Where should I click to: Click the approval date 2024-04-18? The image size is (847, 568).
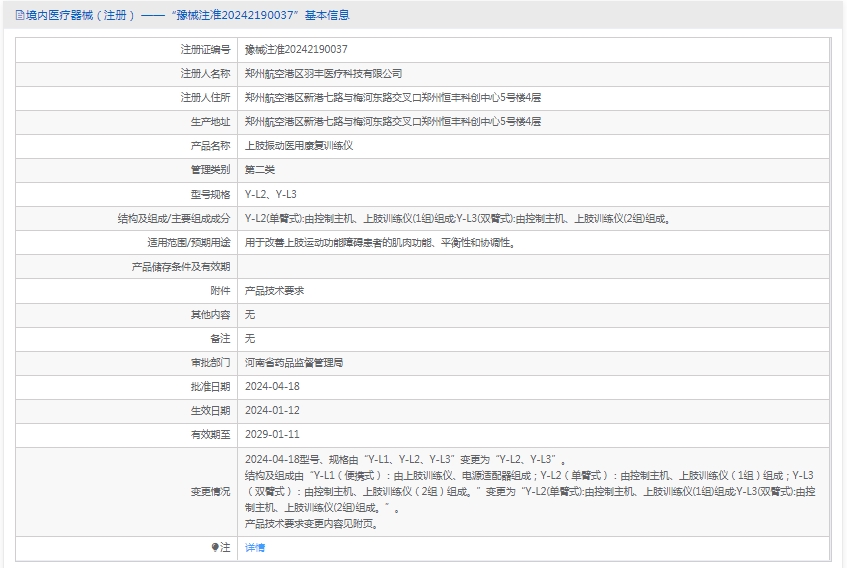pyautogui.click(x=272, y=387)
